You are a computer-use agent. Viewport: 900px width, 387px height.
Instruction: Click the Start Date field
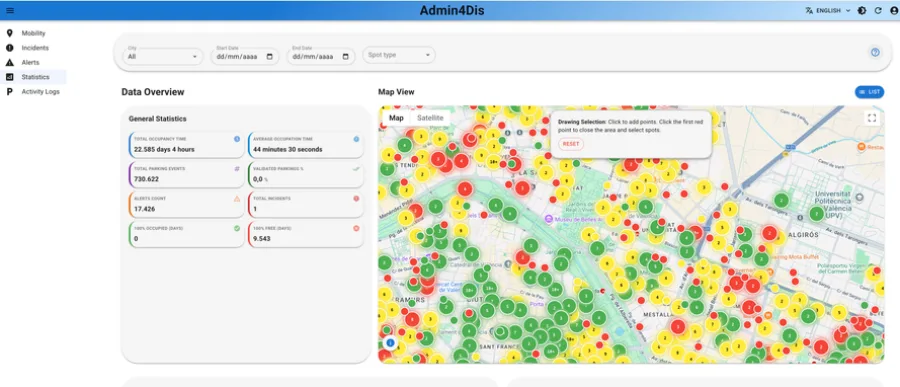coord(245,56)
